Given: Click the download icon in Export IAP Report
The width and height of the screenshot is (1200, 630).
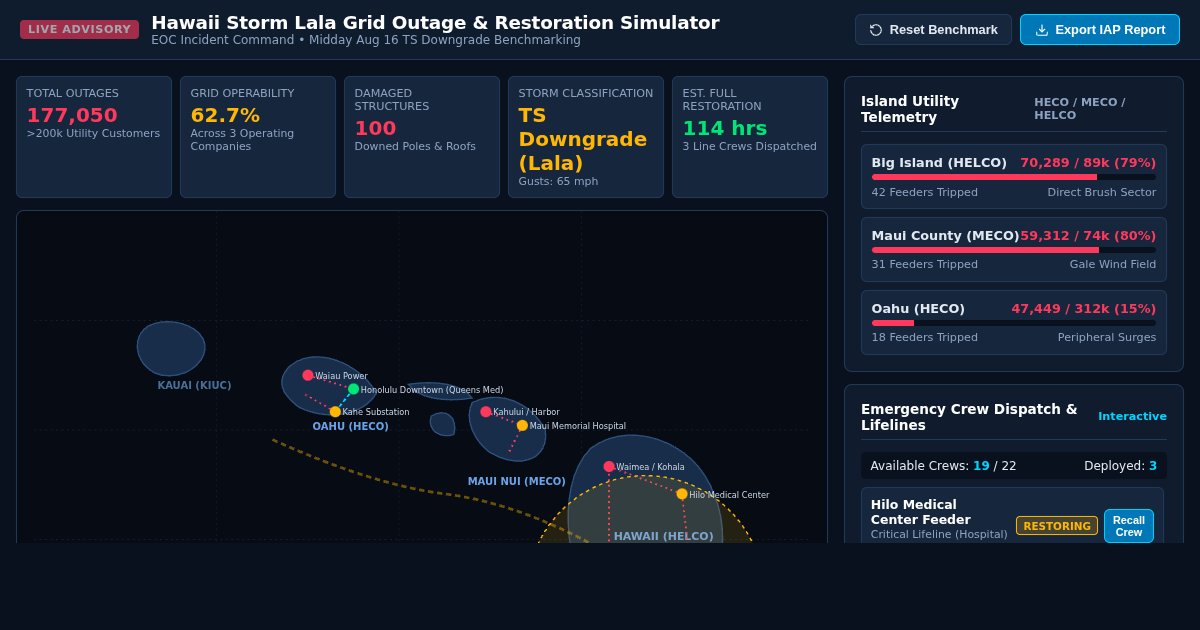Looking at the screenshot, I should [1042, 30].
